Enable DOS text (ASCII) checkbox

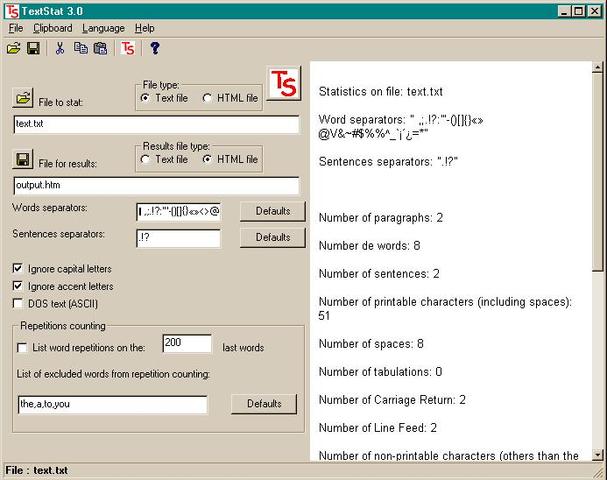click(17, 303)
